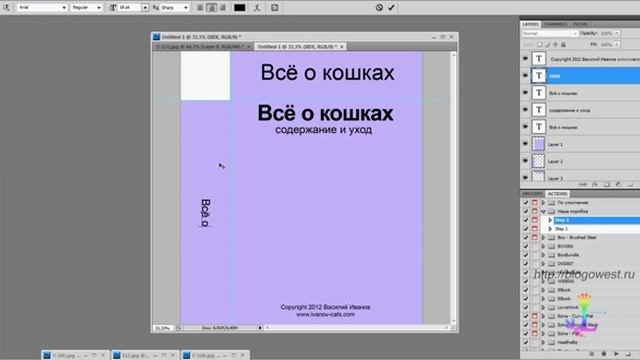640x360 pixels.
Task: Select the Layer 1 layer row
Action: tap(581, 144)
